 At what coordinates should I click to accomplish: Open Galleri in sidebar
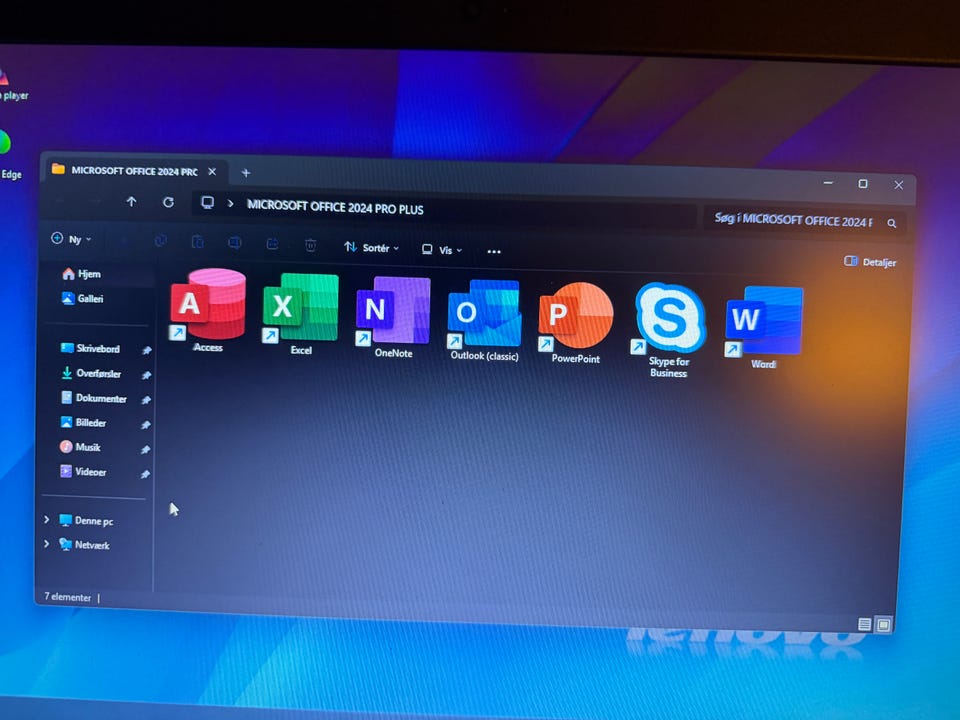pos(83,298)
